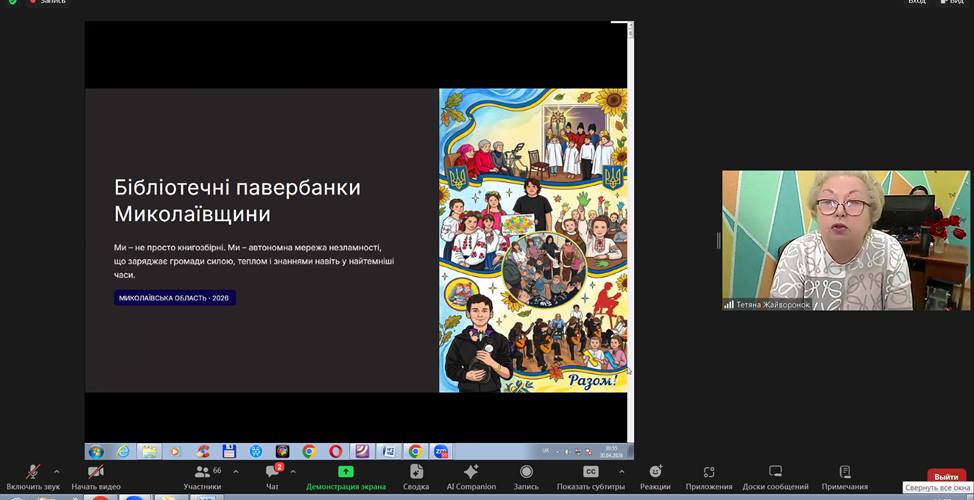
Task: Open the Участники participants panel
Action: pyautogui.click(x=203, y=478)
